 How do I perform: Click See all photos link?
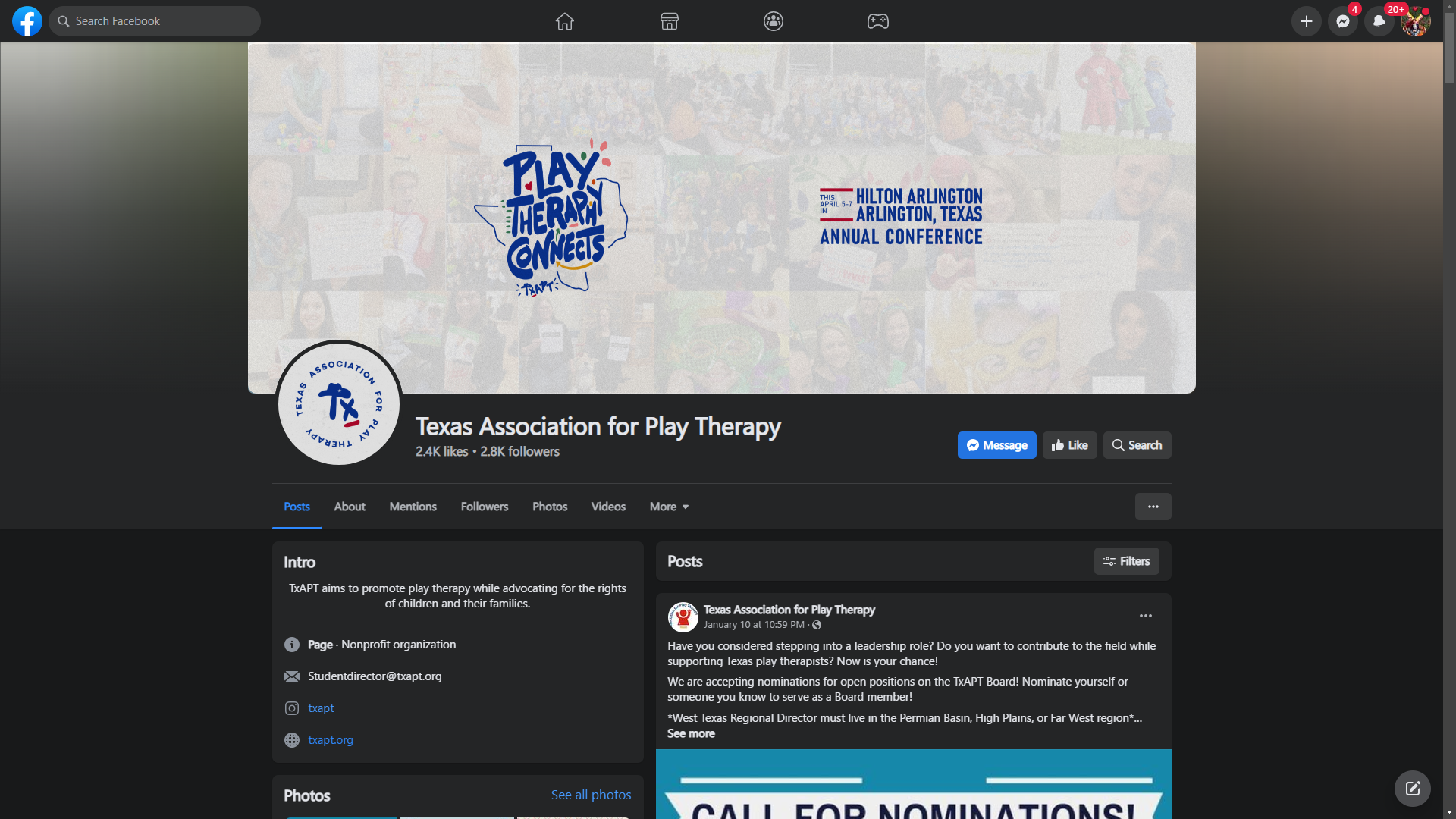[x=591, y=795]
